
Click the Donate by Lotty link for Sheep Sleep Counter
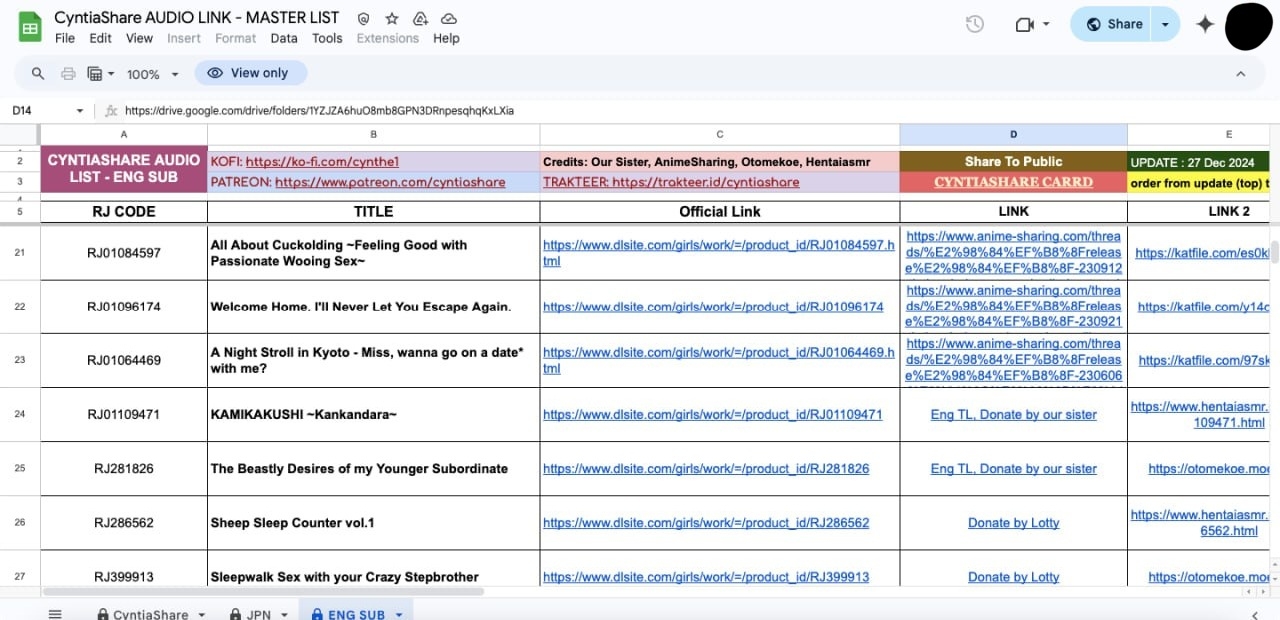1013,522
